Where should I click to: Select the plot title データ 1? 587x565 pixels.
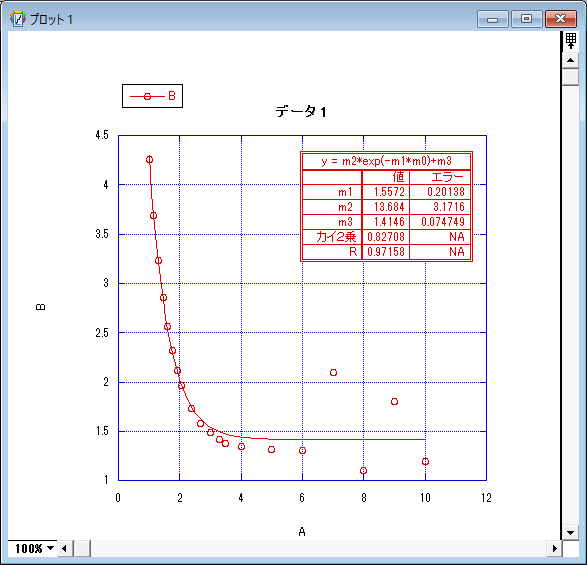pos(301,112)
